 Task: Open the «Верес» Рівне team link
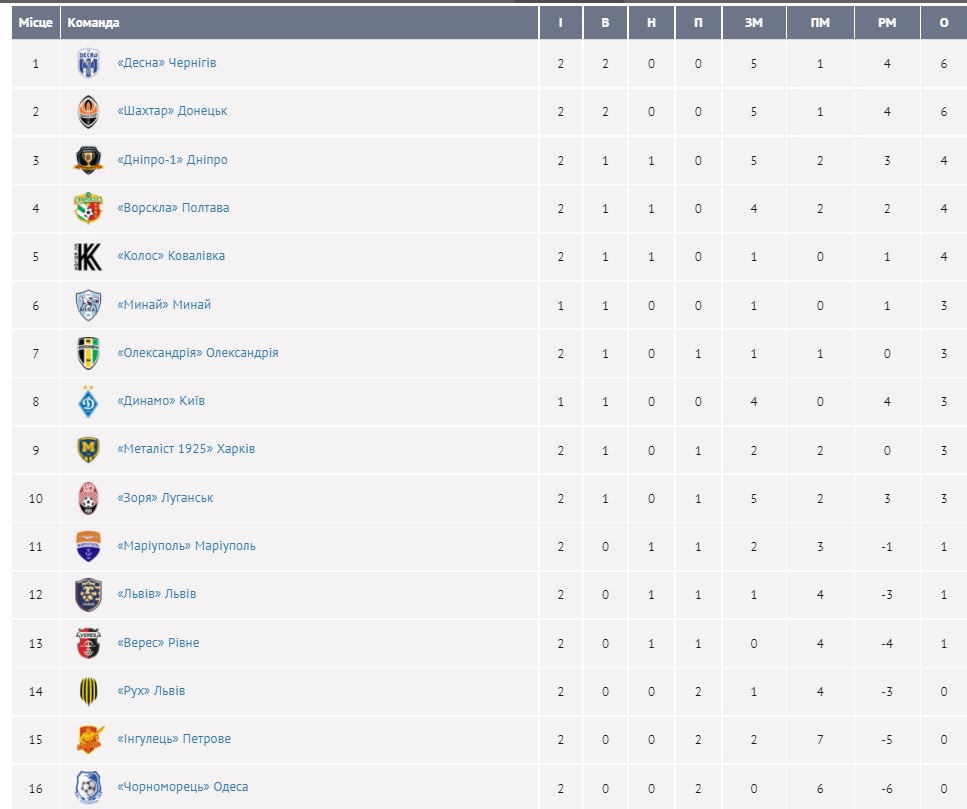click(158, 643)
